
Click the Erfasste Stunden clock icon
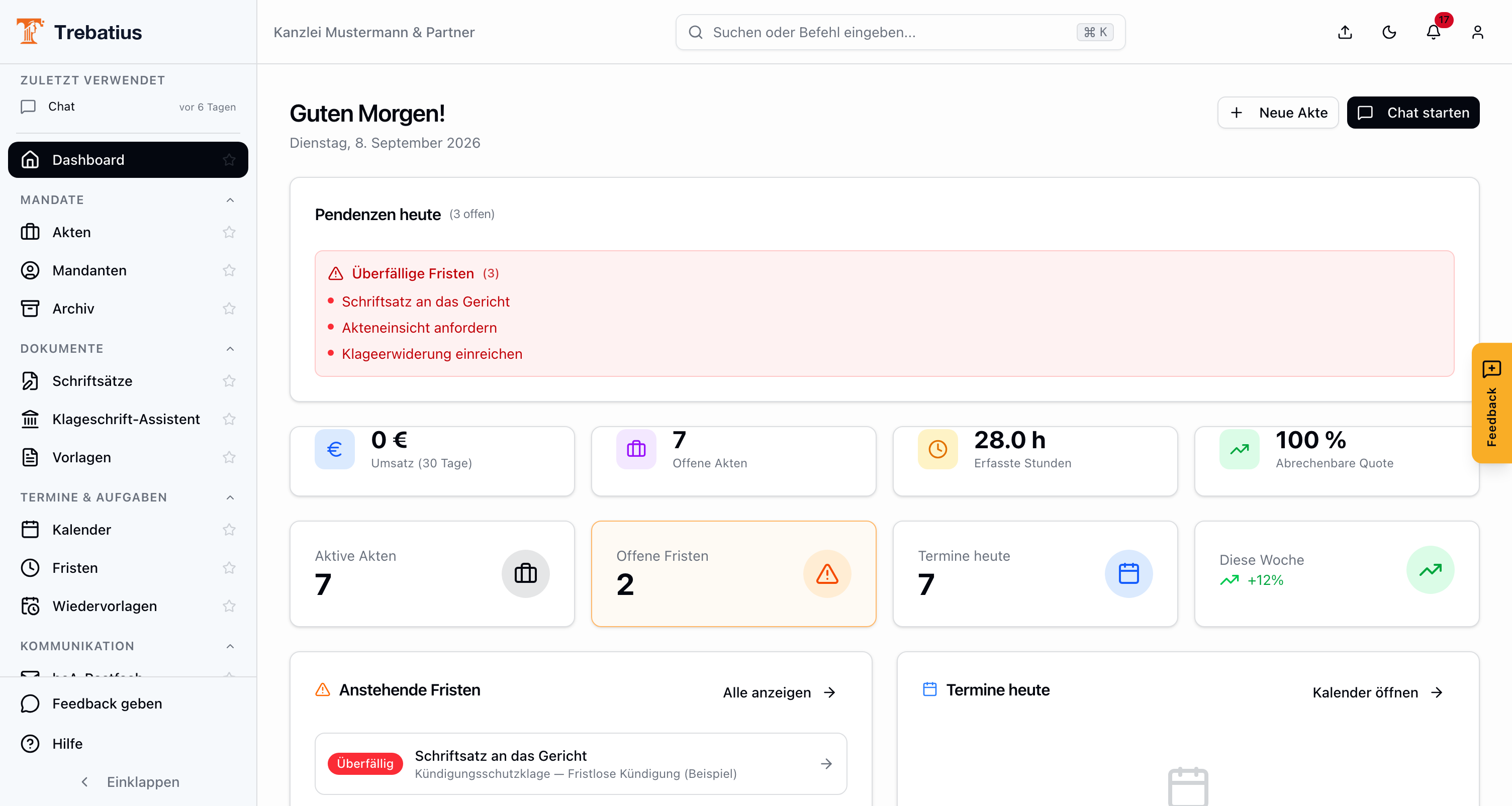click(x=937, y=449)
